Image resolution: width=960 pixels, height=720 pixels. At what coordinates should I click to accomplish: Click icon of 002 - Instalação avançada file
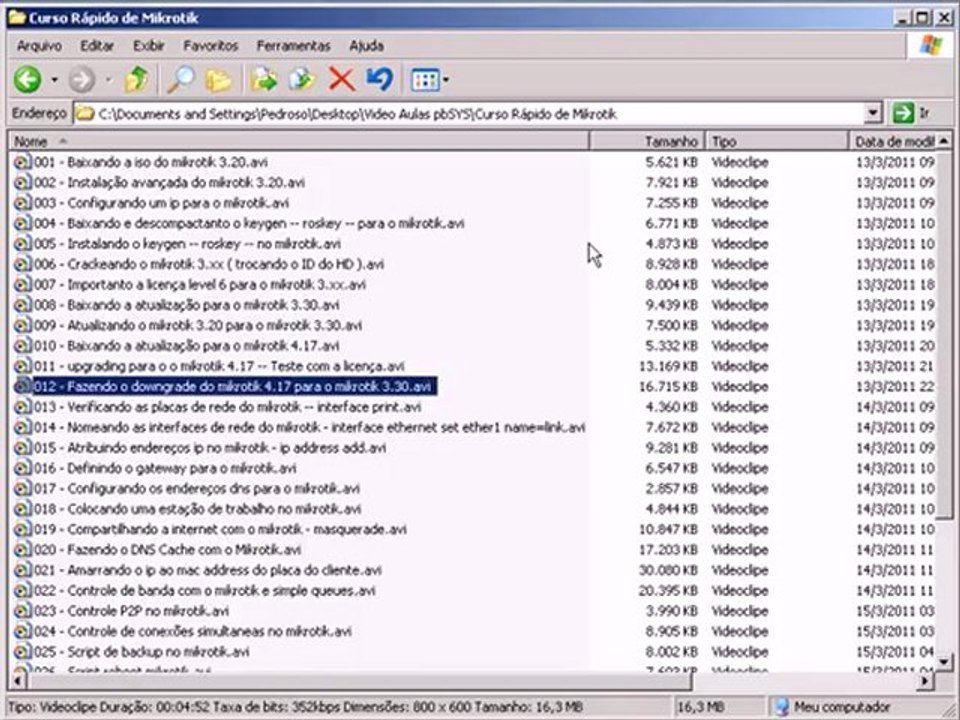click(23, 182)
